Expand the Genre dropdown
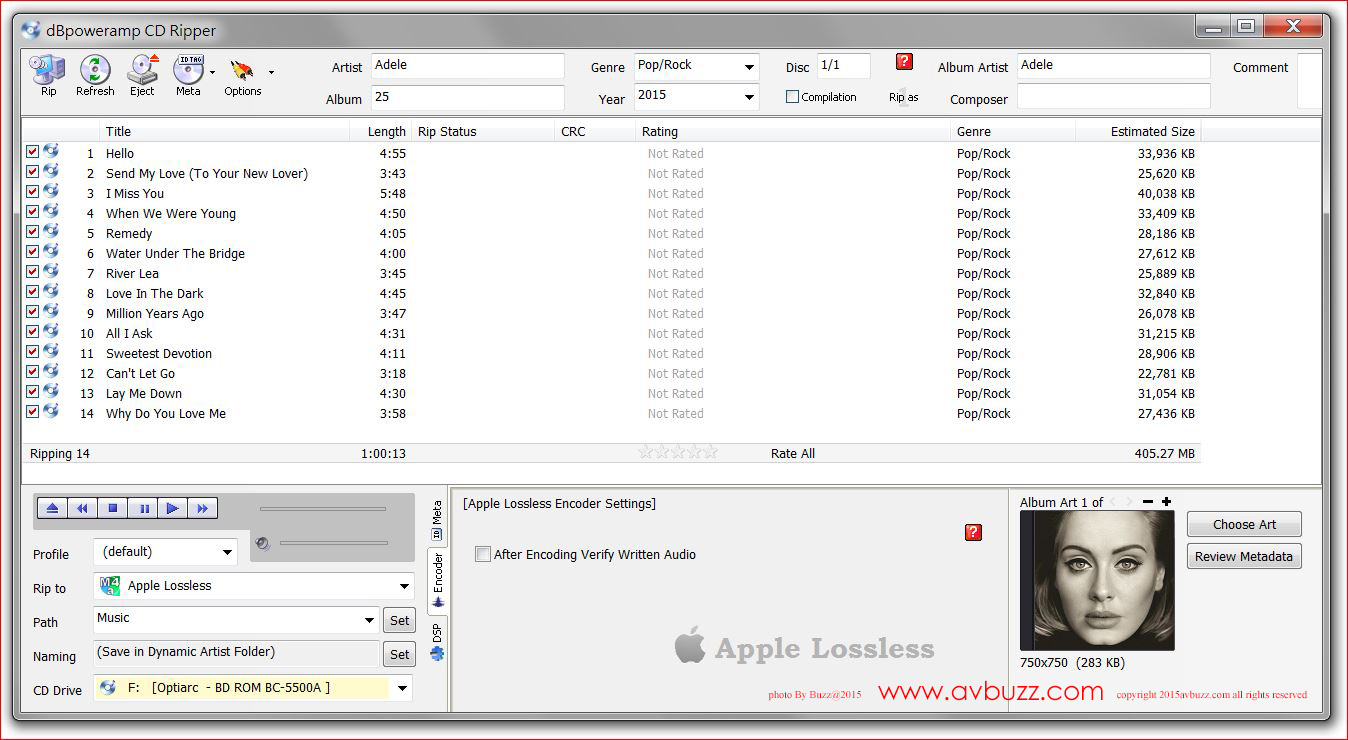1348x740 pixels. (749, 67)
